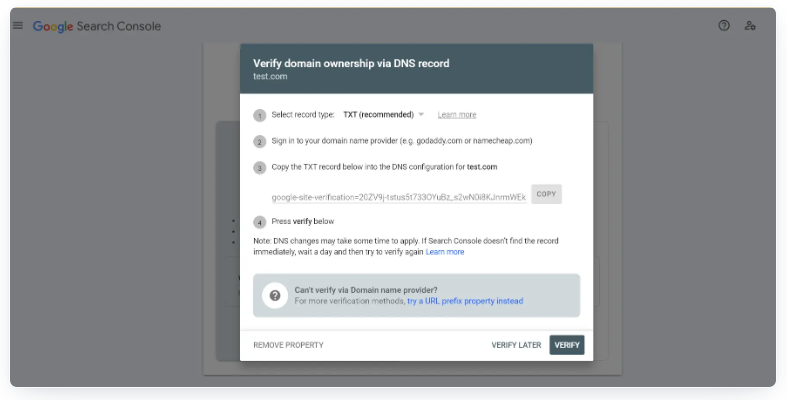787x400 pixels.
Task: Click the dropdown arrow next to TXT
Action: click(421, 115)
